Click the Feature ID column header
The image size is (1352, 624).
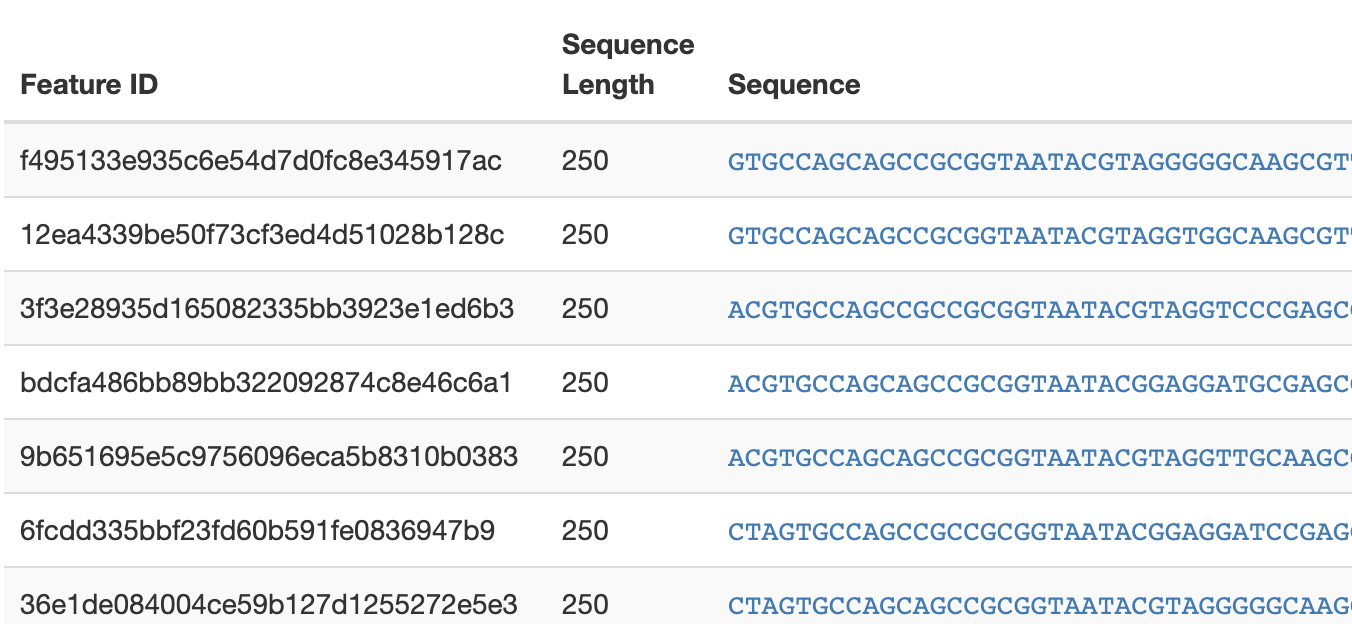[89, 85]
